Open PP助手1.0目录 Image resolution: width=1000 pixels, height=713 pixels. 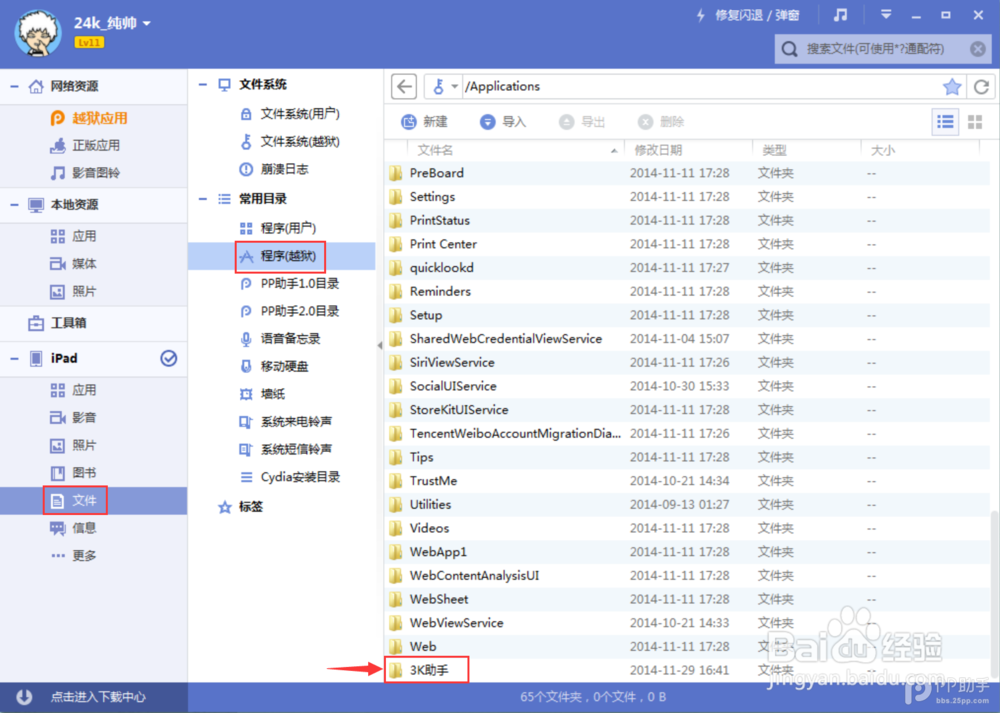290,284
